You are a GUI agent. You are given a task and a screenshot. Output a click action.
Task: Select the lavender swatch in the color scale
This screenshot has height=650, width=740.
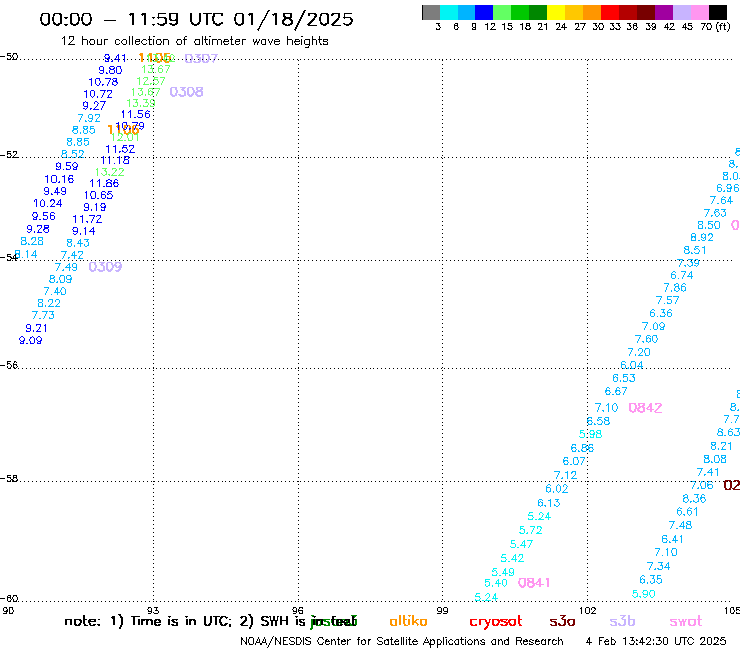pos(682,12)
